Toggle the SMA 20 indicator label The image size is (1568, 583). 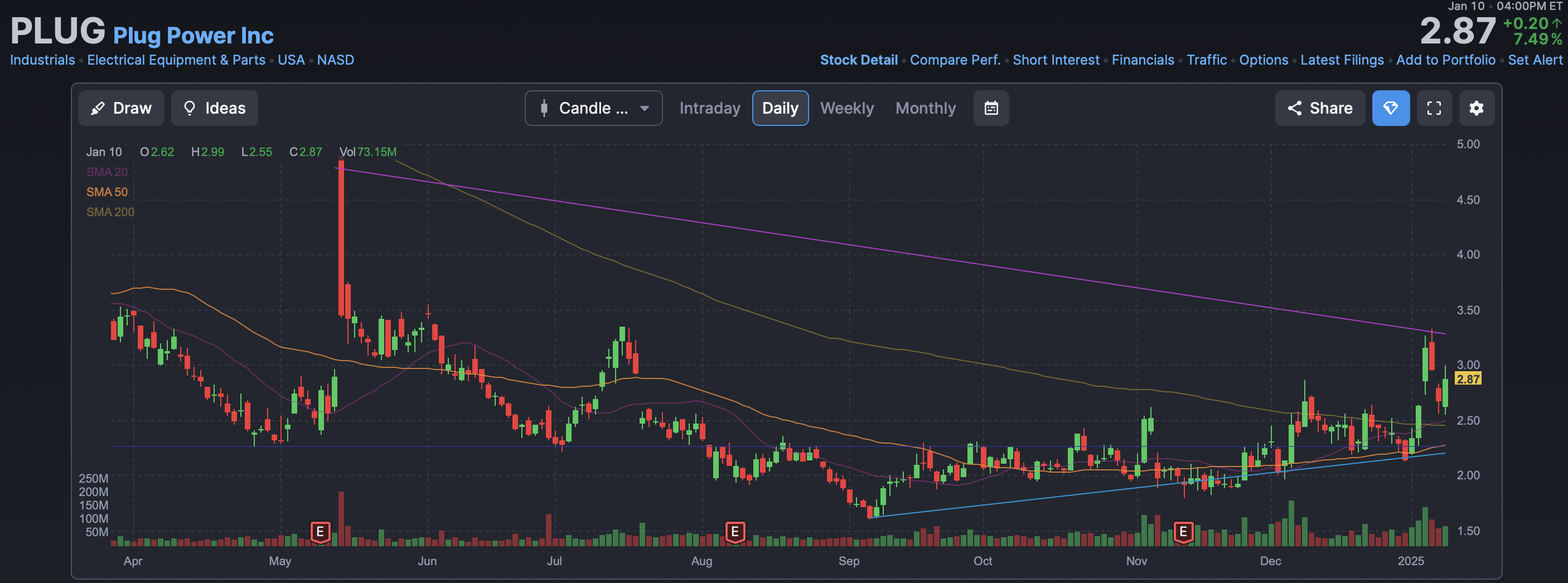pos(107,172)
